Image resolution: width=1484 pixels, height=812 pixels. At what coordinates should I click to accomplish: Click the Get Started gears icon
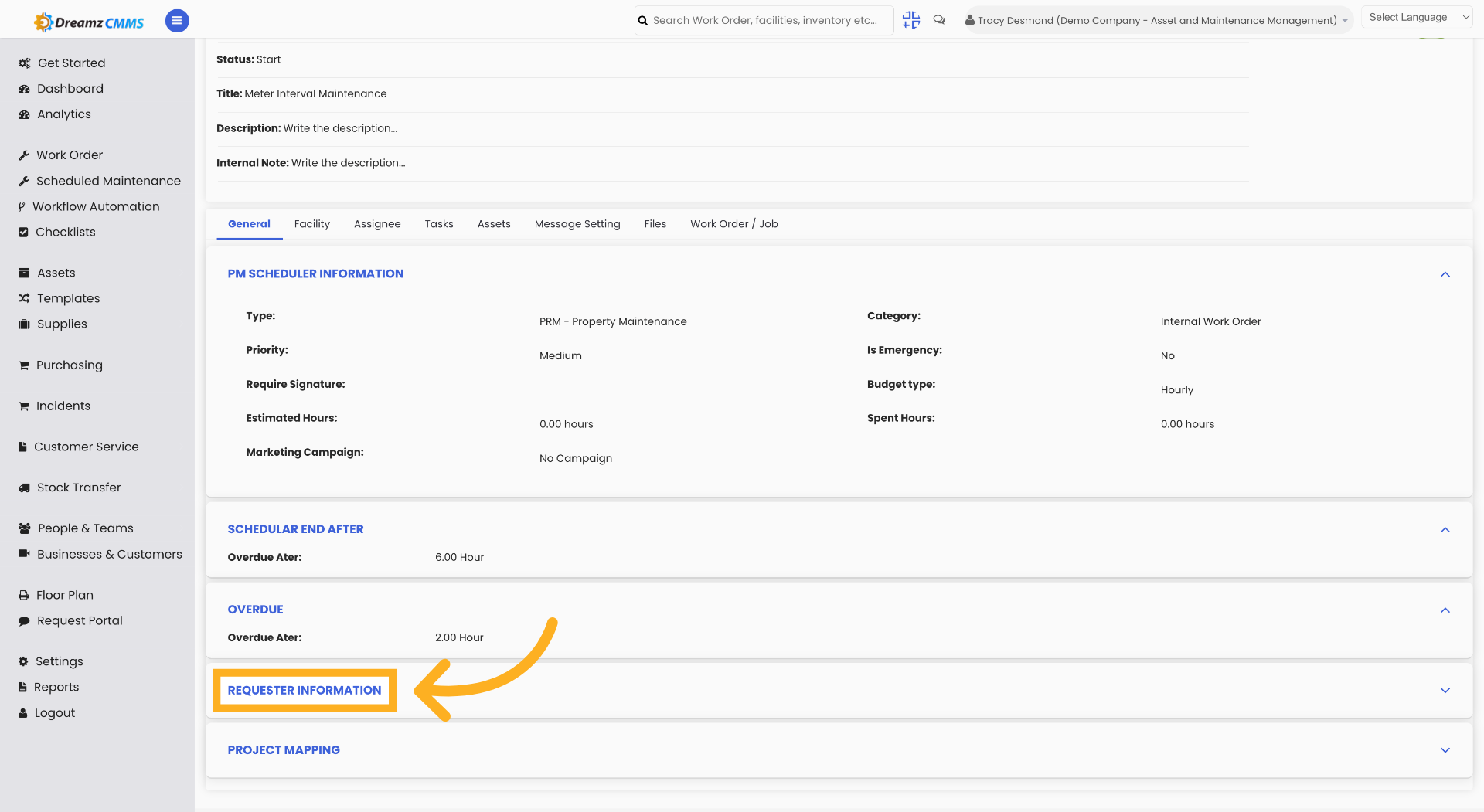coord(25,63)
